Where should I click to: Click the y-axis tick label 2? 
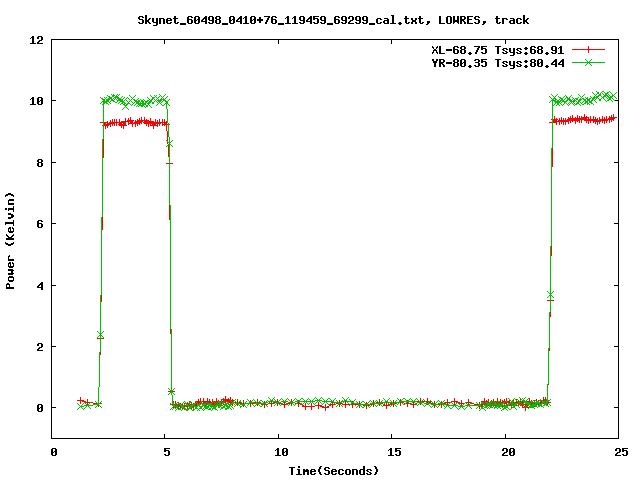pyautogui.click(x=40, y=347)
